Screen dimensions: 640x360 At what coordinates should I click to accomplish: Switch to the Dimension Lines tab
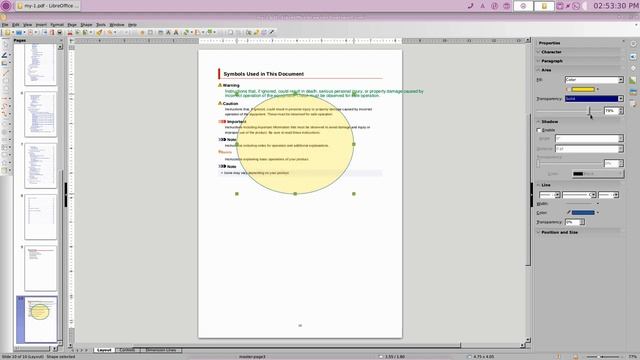(x=161, y=350)
